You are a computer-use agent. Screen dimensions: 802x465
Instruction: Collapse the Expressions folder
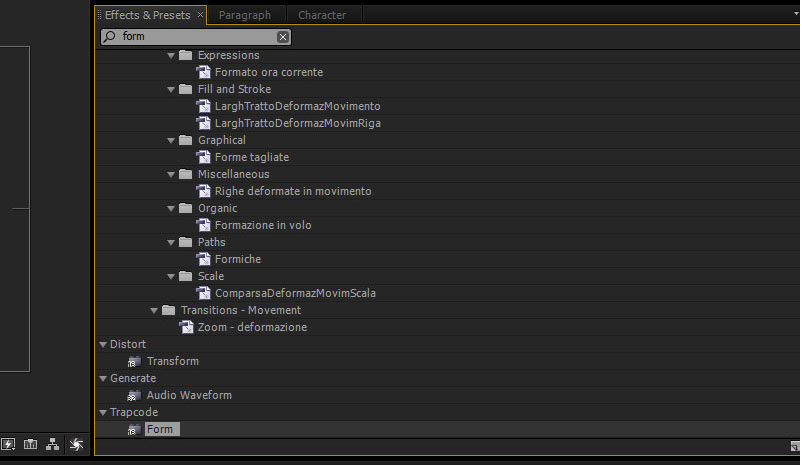[171, 55]
